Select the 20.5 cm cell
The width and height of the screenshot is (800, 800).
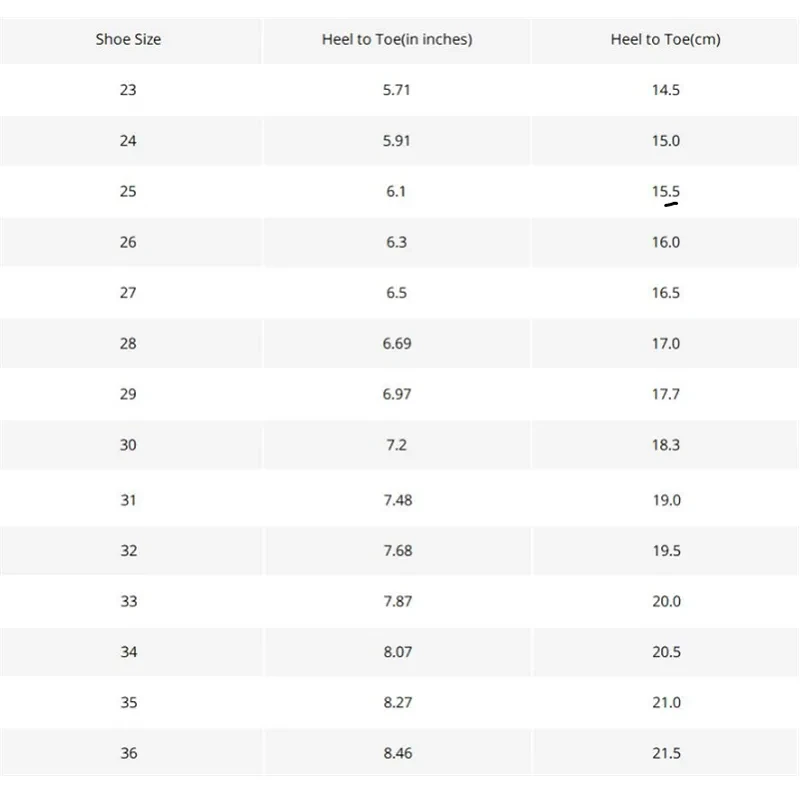pyautogui.click(x=666, y=652)
